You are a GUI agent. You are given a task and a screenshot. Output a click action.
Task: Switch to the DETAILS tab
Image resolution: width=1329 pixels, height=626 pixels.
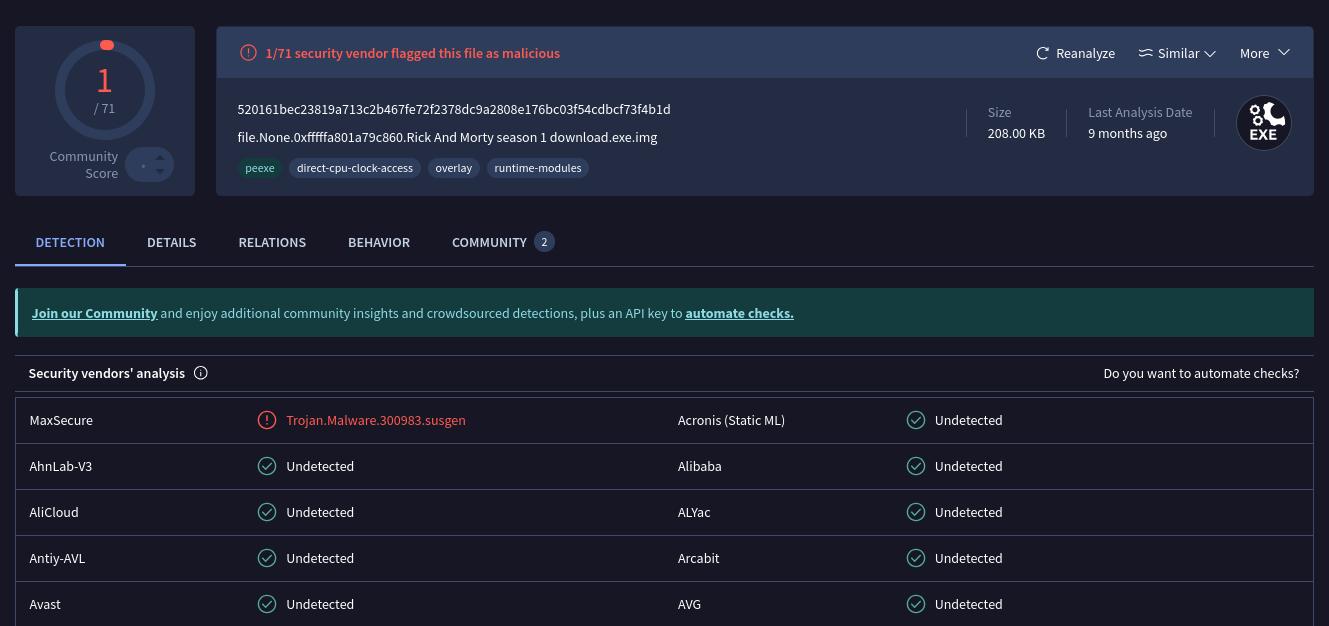[171, 242]
